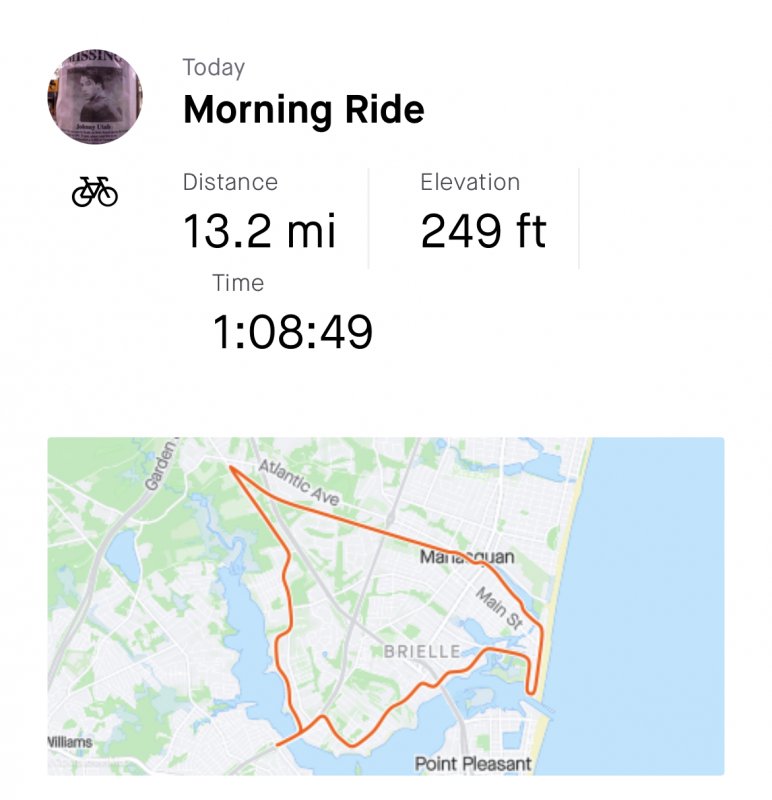
Task: Click the Time stat label
Action: [x=238, y=283]
